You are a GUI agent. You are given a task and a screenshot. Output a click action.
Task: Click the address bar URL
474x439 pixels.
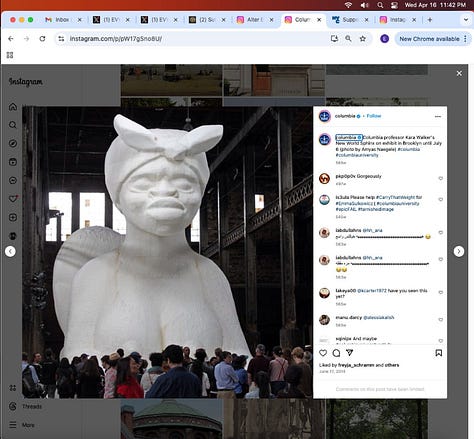116,39
